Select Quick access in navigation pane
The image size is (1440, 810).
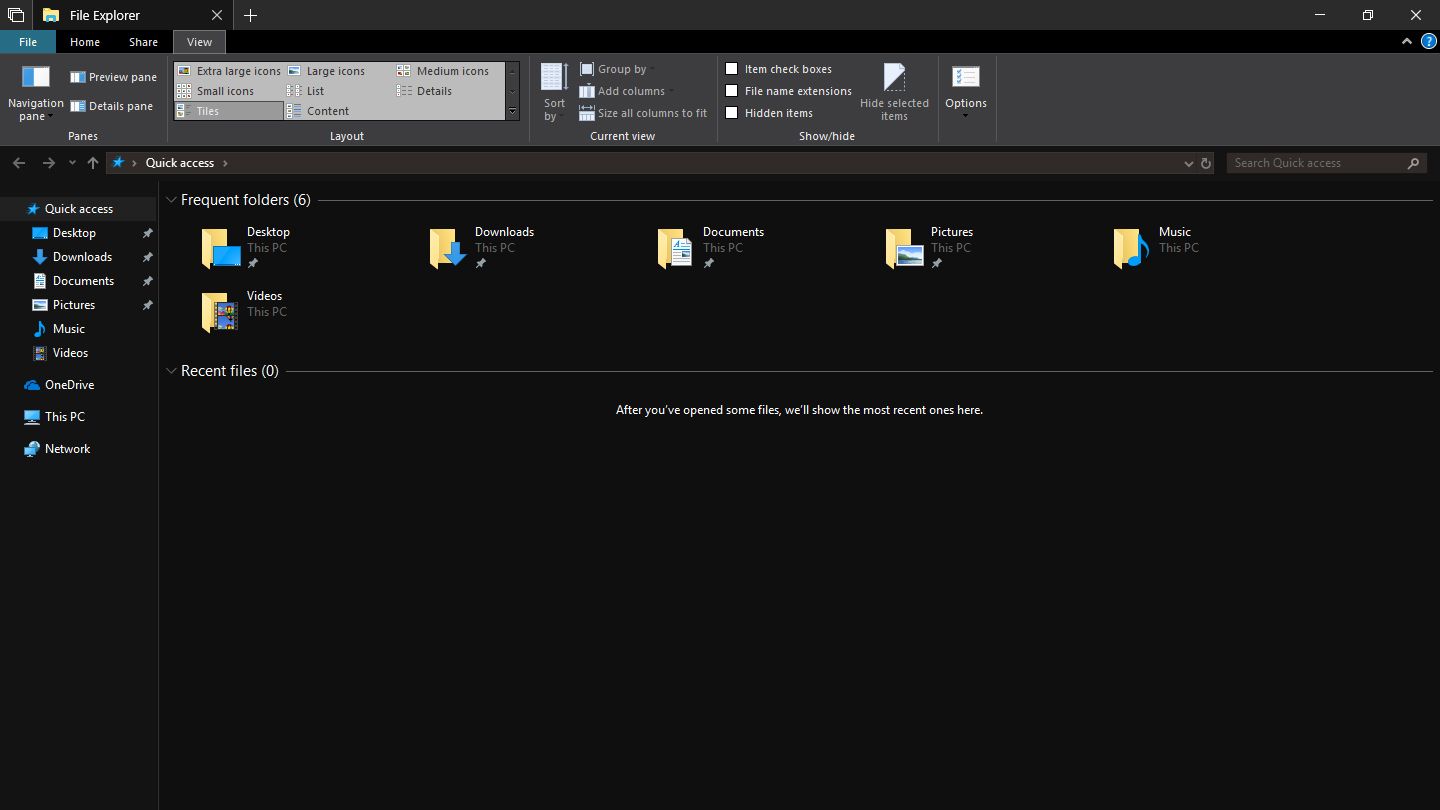[x=79, y=209]
